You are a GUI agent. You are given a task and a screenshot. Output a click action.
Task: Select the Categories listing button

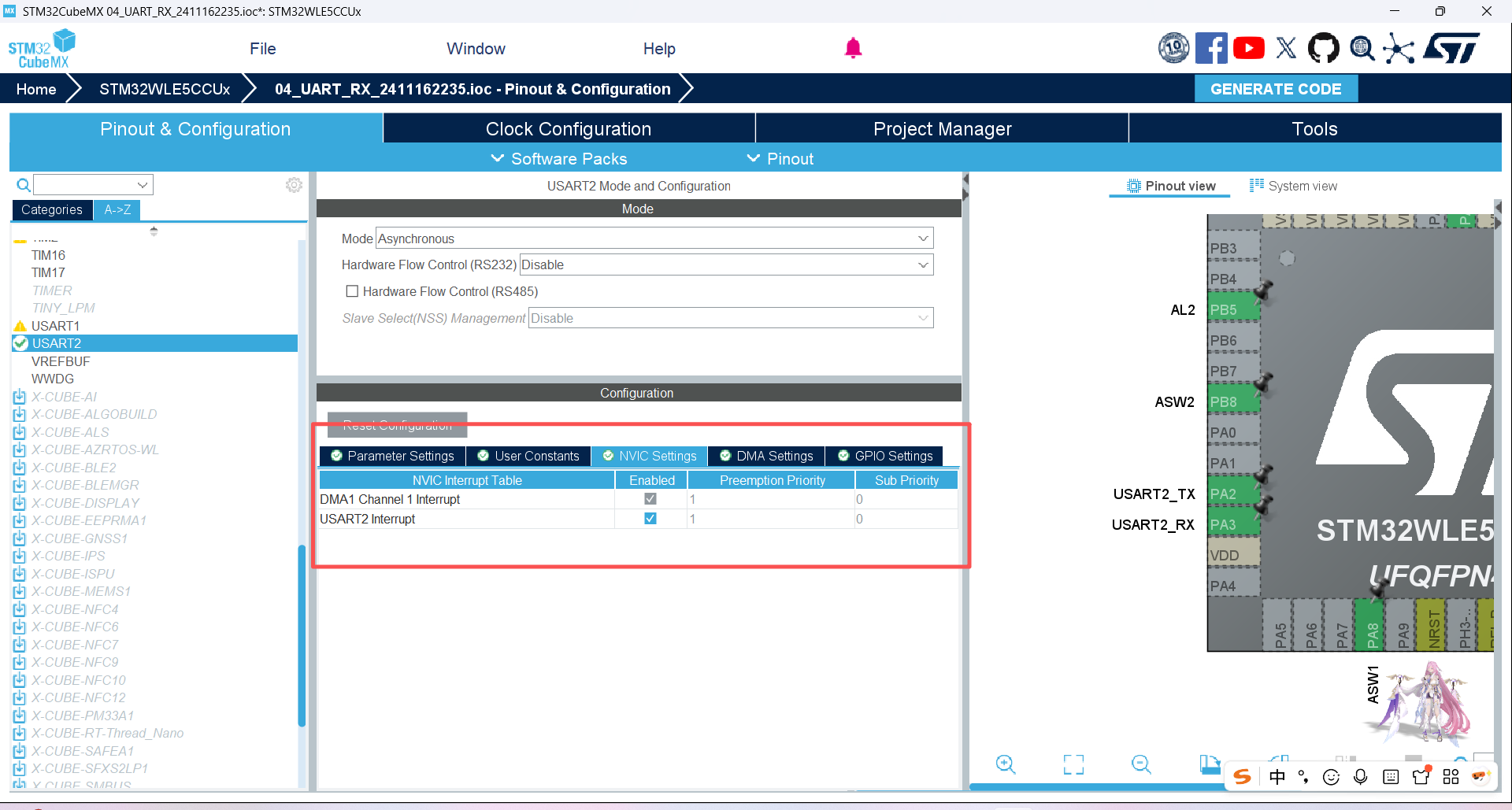pyautogui.click(x=52, y=209)
